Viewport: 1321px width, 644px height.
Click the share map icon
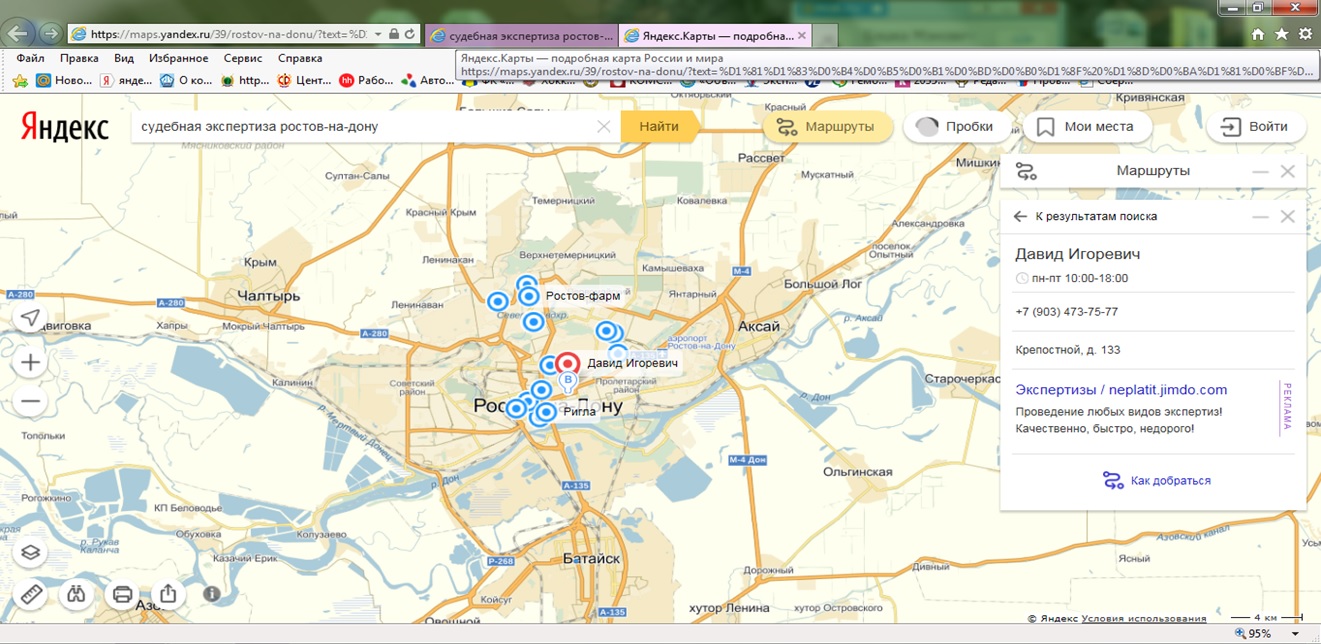pyautogui.click(x=168, y=594)
